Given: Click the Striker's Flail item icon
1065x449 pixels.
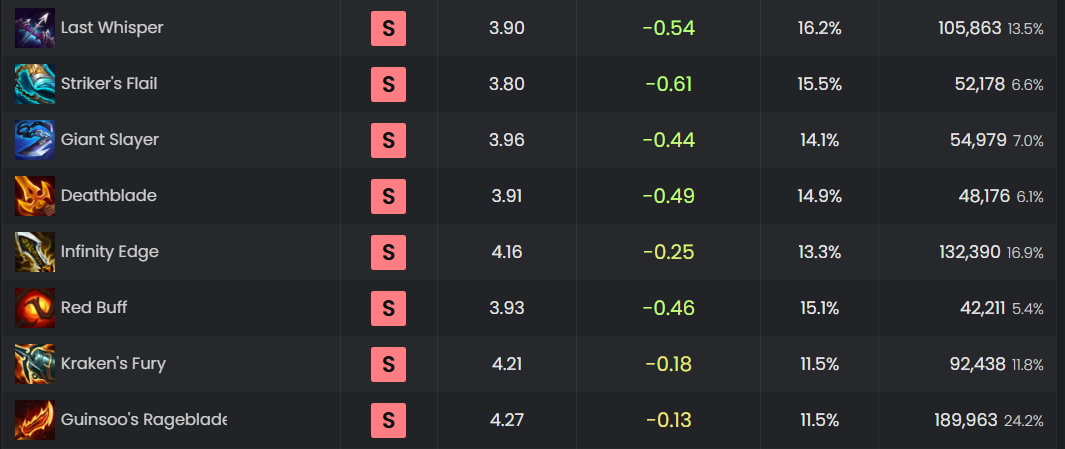Looking at the screenshot, I should (x=34, y=84).
